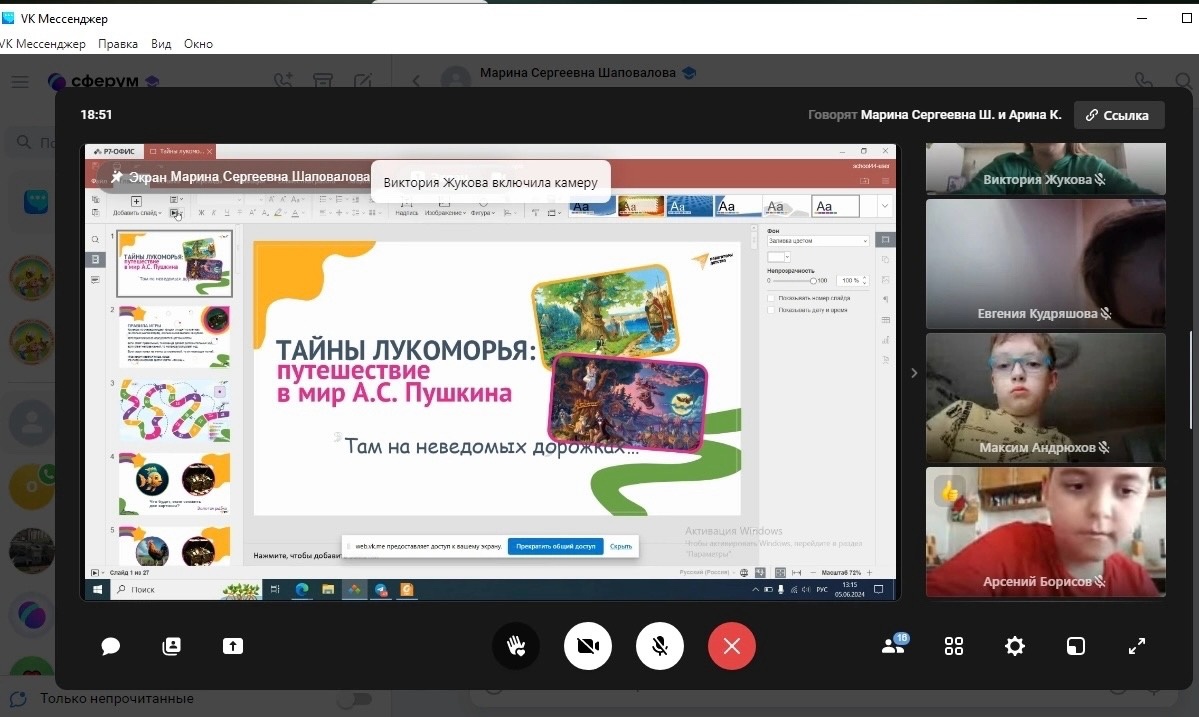This screenshot has width=1199, height=717.
Task: Open Заливка цветом combo box in shared editor
Action: click(818, 241)
